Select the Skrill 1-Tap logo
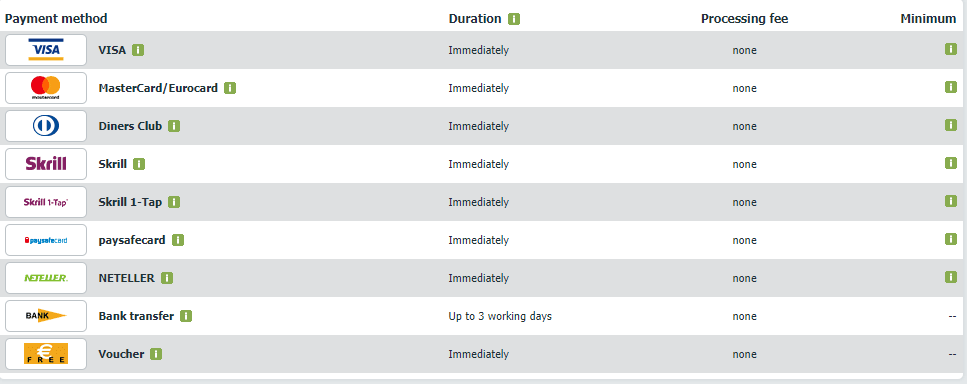The width and height of the screenshot is (967, 384). click(46, 202)
